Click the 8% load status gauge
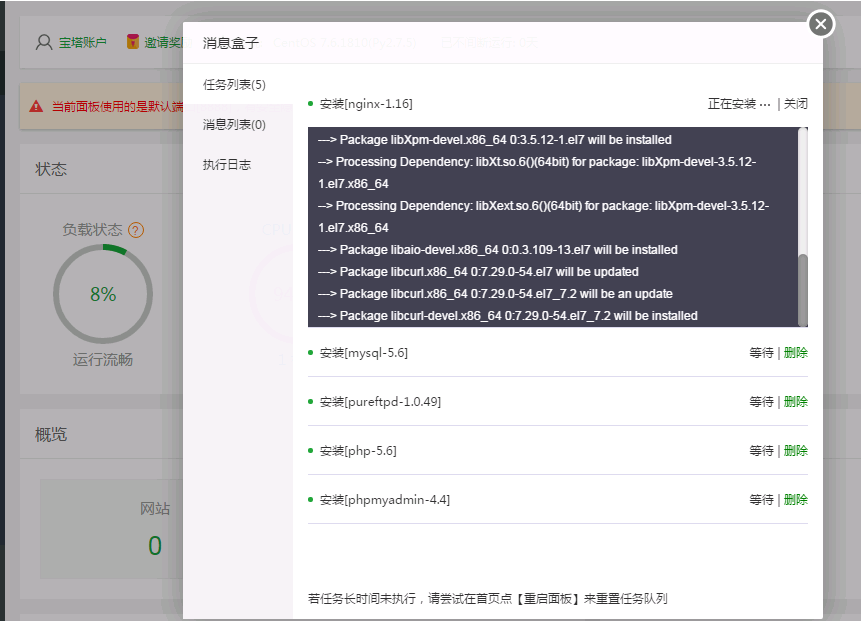861x621 pixels. [102, 294]
